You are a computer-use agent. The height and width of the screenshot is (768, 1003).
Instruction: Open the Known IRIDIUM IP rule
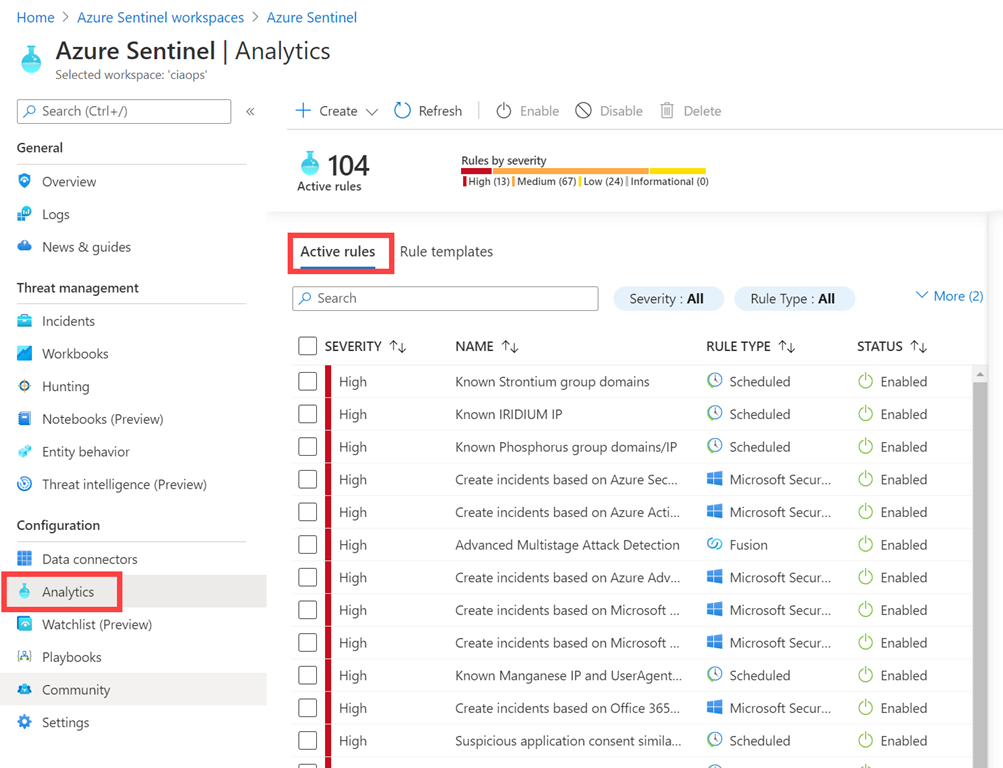click(508, 414)
